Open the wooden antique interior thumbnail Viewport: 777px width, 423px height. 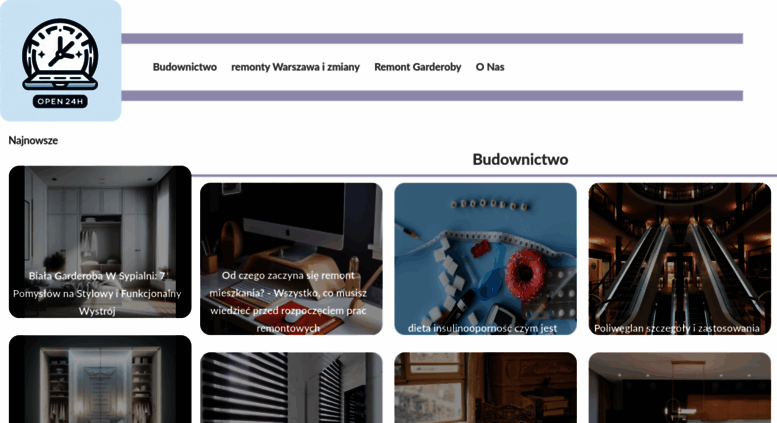486,388
